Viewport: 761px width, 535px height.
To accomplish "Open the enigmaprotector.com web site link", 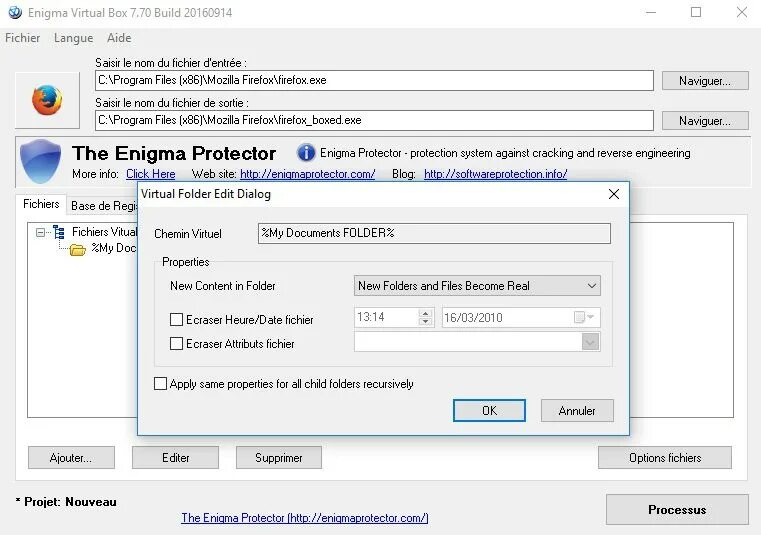I will 307,174.
